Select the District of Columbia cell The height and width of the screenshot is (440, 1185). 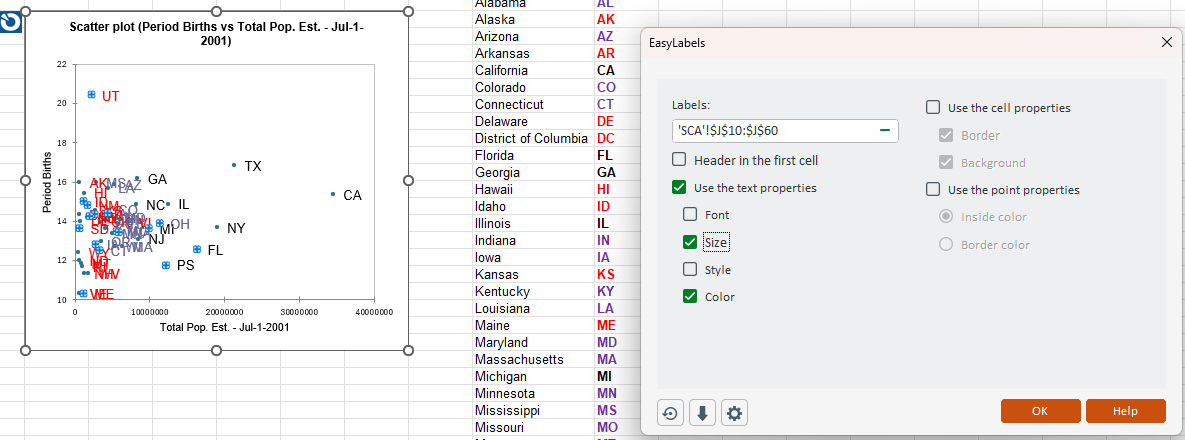[x=532, y=138]
